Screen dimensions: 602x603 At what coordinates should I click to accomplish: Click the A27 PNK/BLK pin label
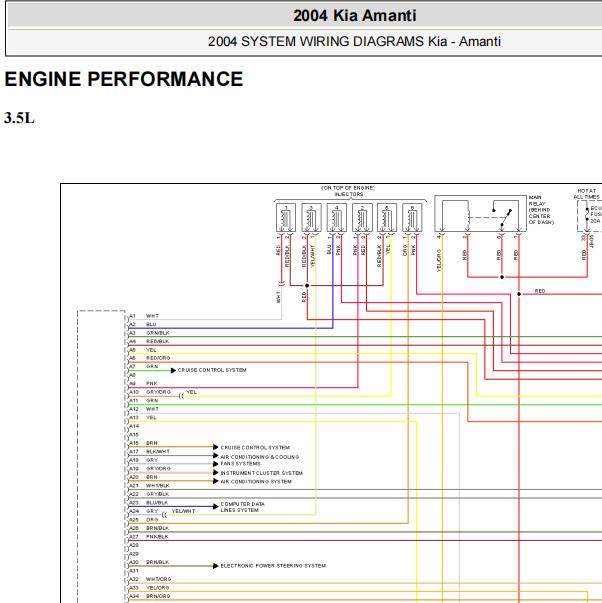148,536
